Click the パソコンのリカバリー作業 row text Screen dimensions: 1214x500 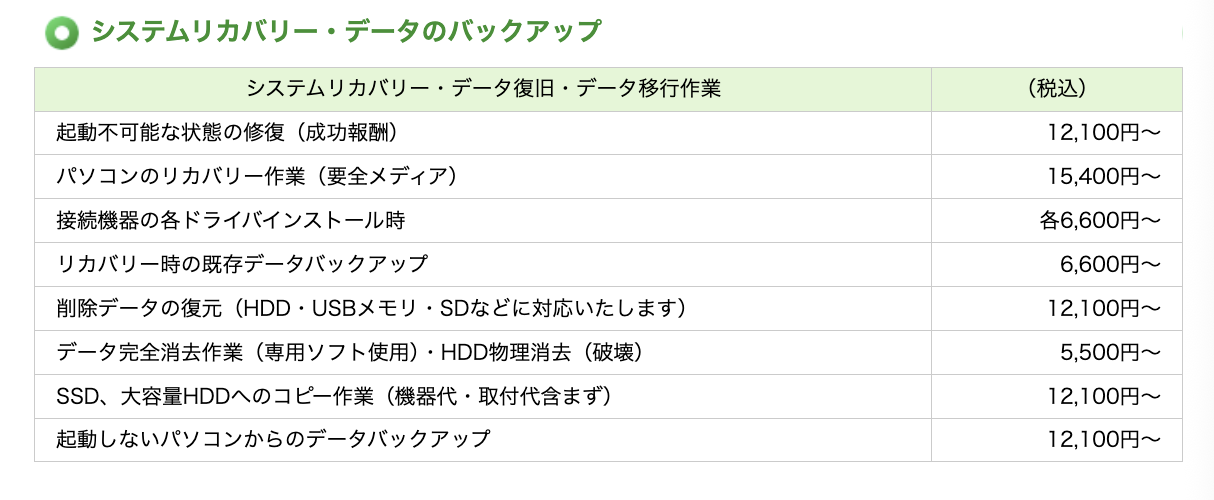(x=256, y=177)
